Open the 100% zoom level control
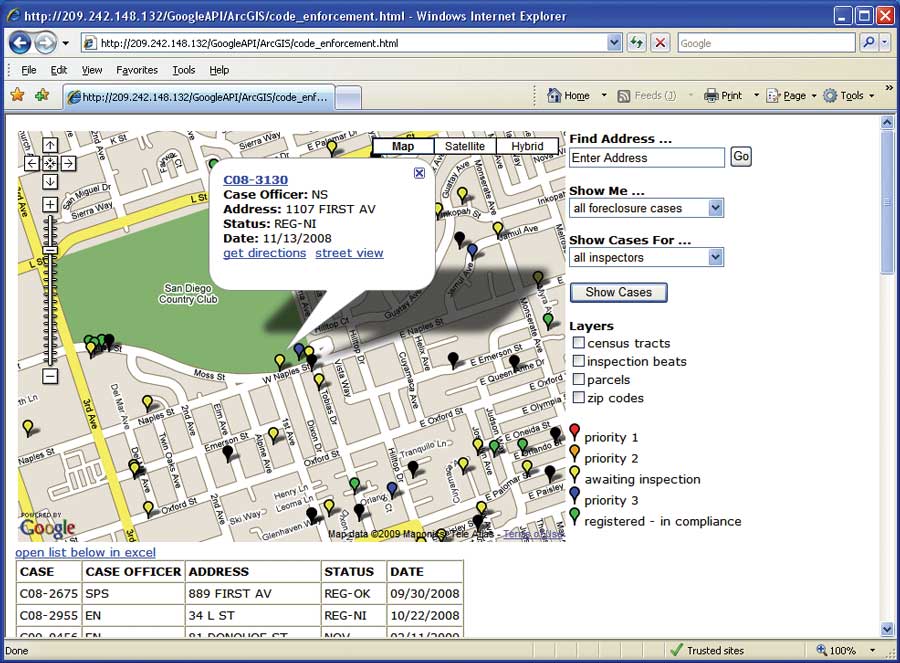The image size is (900, 663). click(847, 650)
